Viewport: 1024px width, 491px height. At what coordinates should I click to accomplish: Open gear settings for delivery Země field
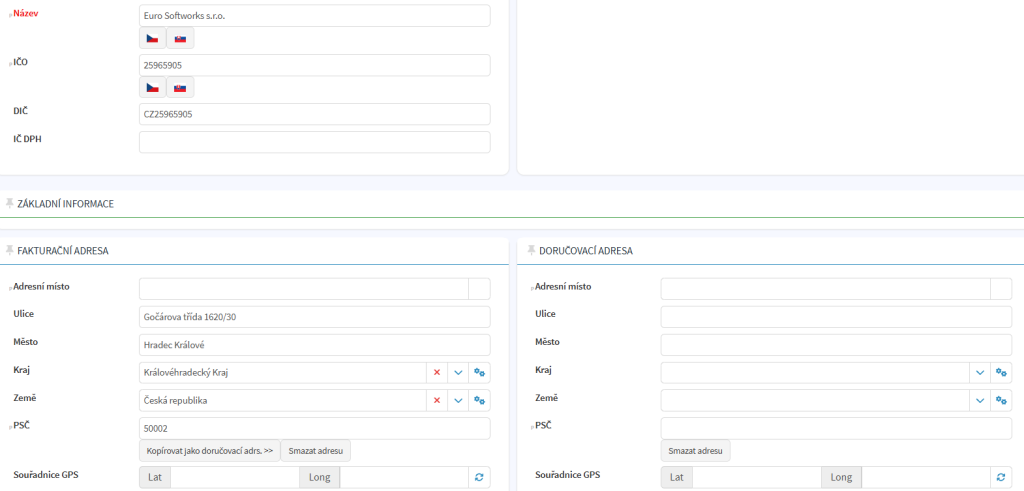pyautogui.click(x=1002, y=401)
